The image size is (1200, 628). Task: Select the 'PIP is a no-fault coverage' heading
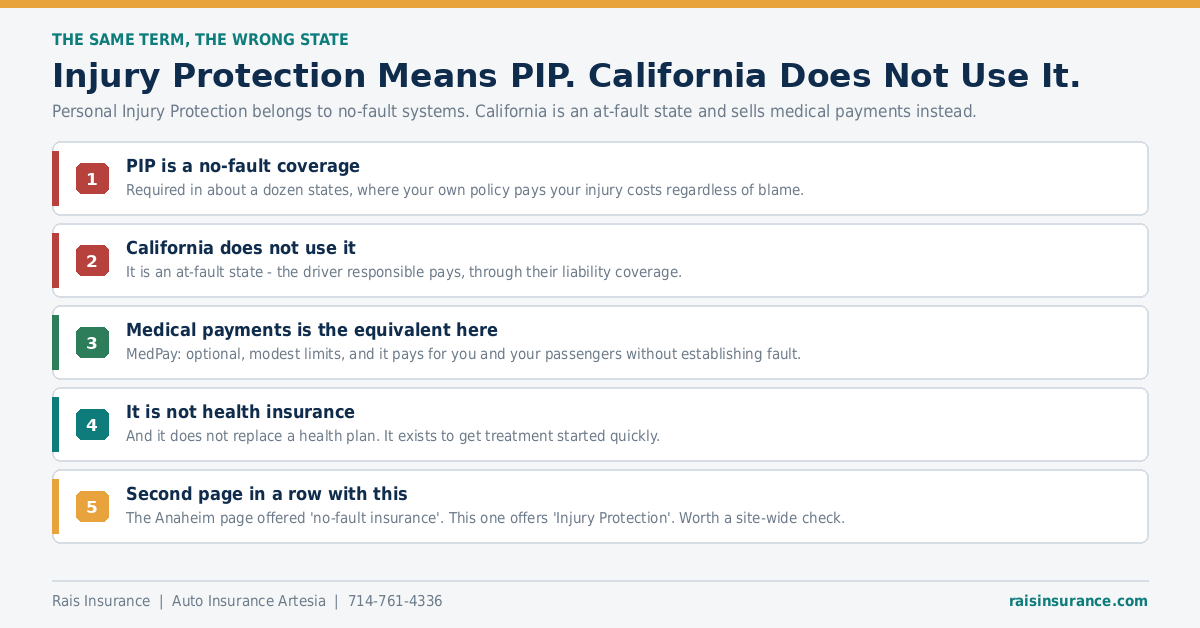[x=243, y=166]
